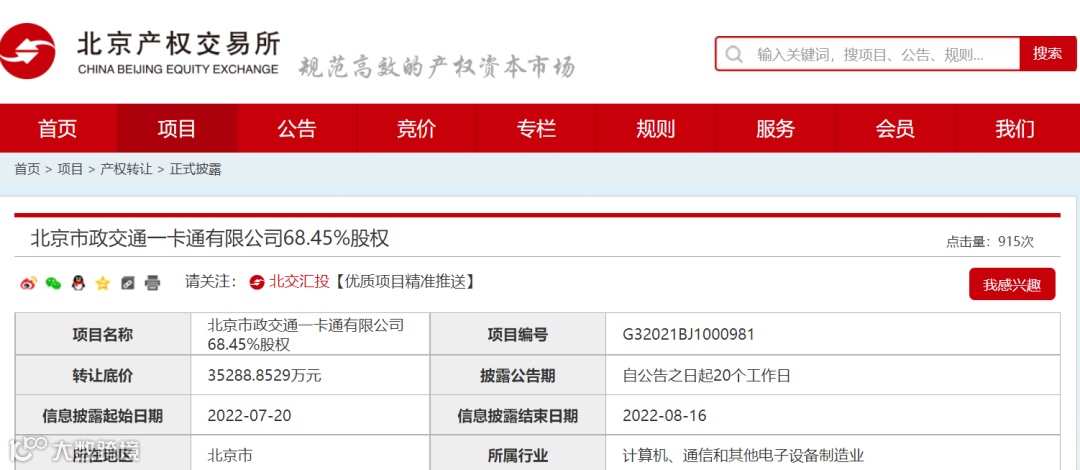1080x470 pixels.
Task: Go to 项目 in the breadcrumb
Action: pos(70,170)
